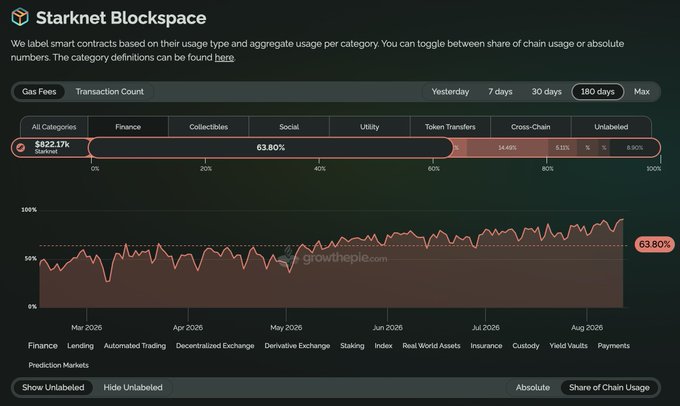The height and width of the screenshot is (406, 680).
Task: Select the 180 days timeframe
Action: point(597,92)
